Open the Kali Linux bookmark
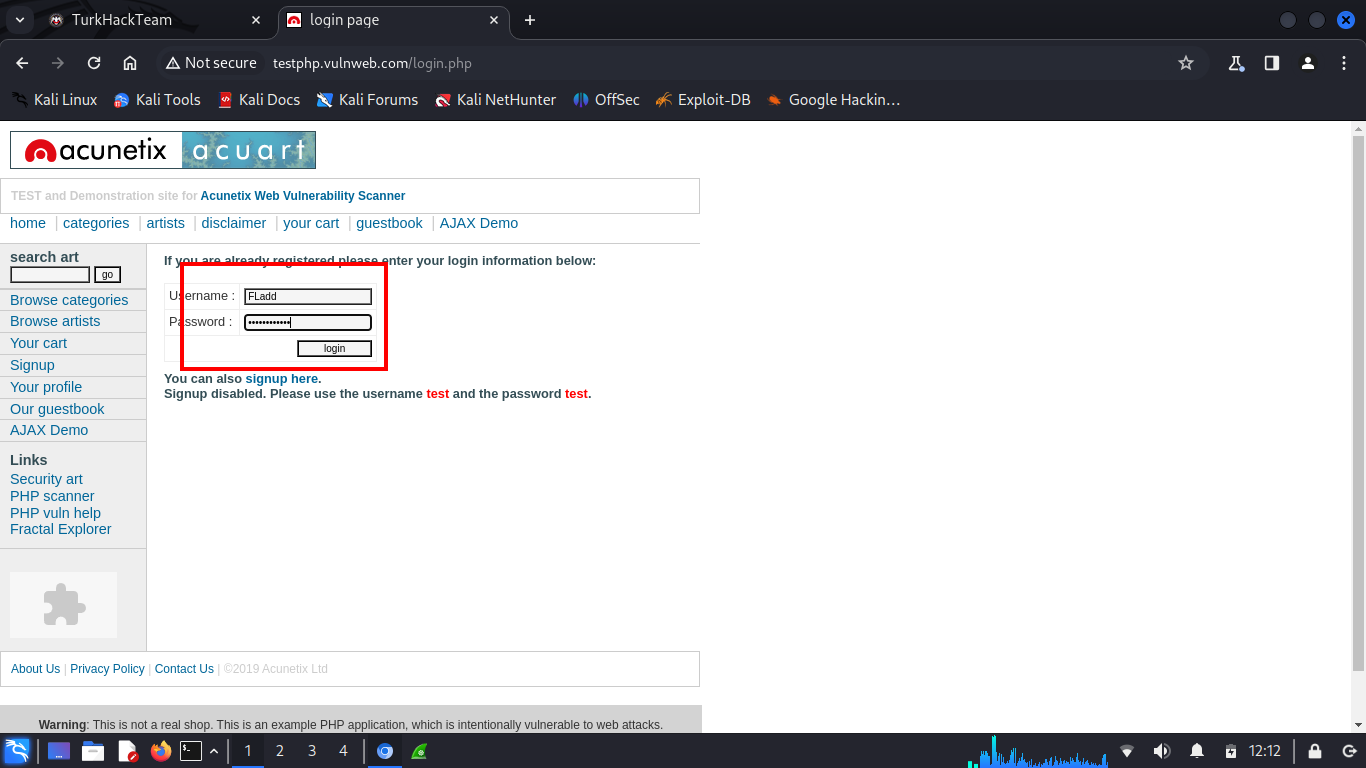 pos(54,100)
